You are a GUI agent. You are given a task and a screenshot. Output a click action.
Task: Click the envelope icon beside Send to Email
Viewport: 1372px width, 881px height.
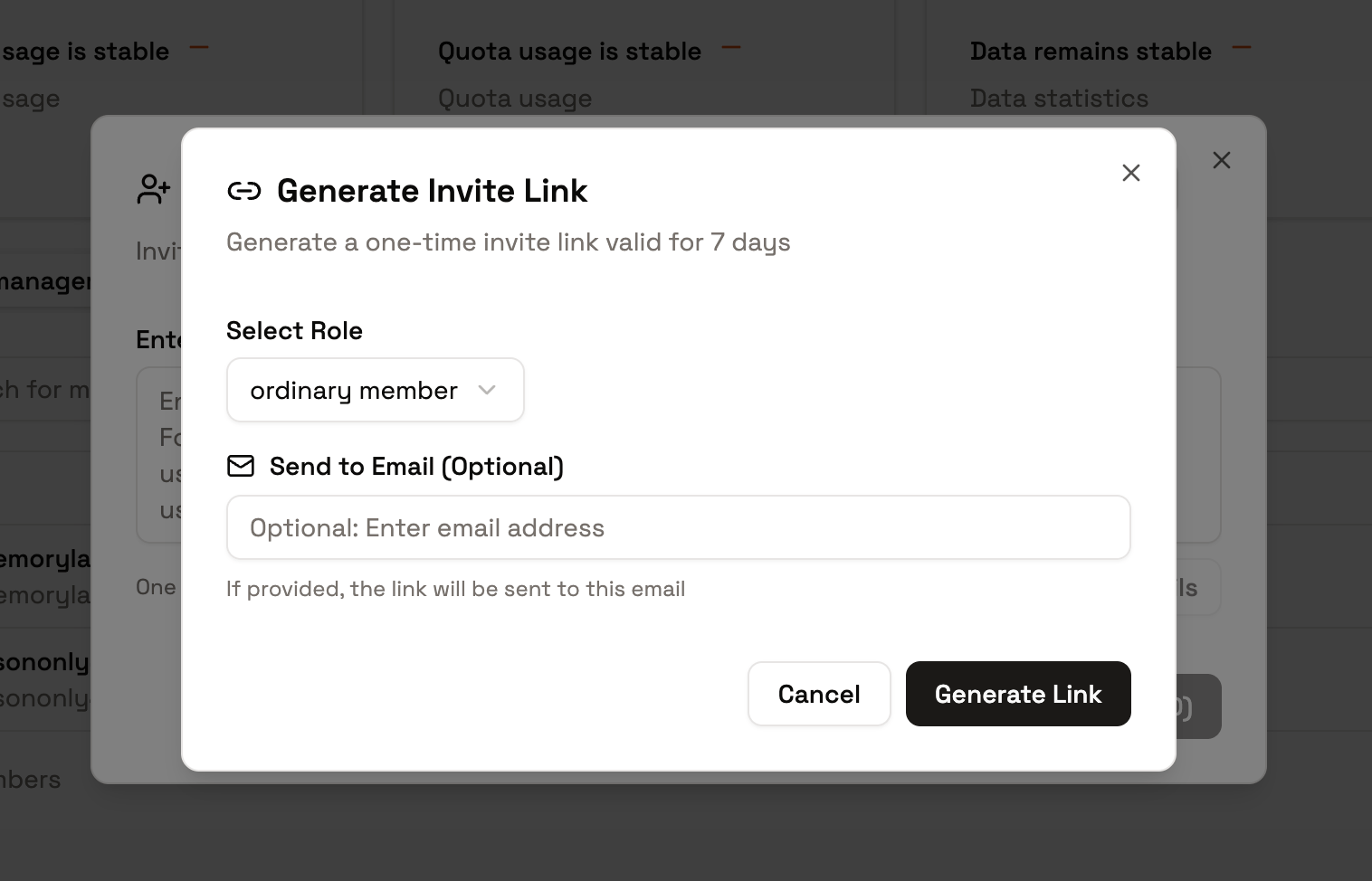pos(241,466)
